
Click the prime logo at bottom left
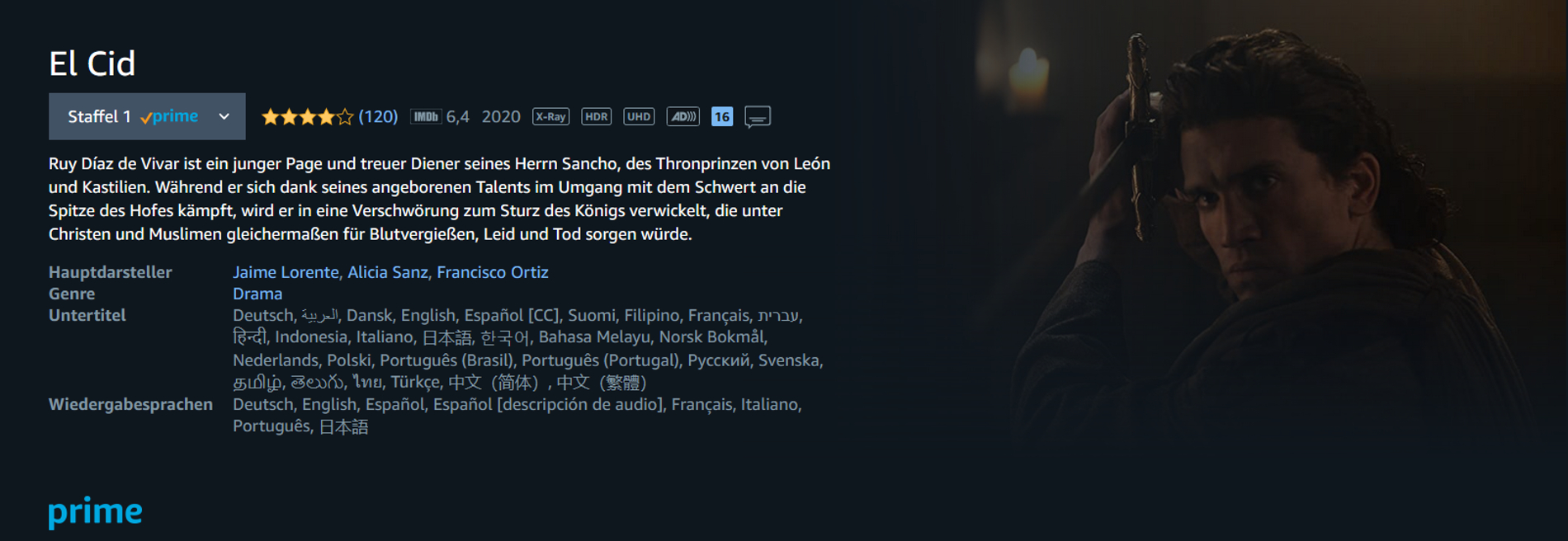click(x=95, y=512)
